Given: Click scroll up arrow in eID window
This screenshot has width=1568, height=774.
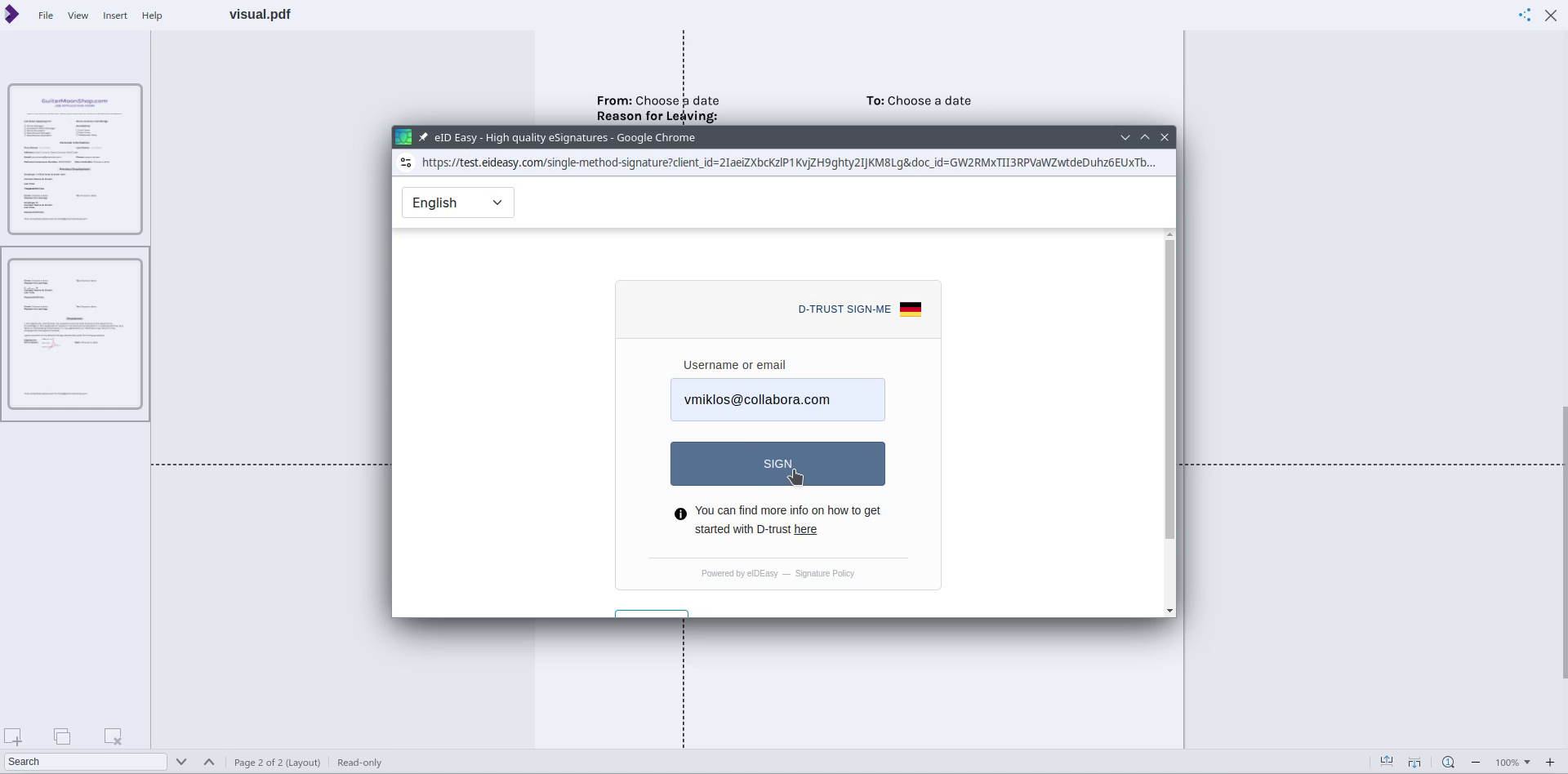Looking at the screenshot, I should [1169, 235].
